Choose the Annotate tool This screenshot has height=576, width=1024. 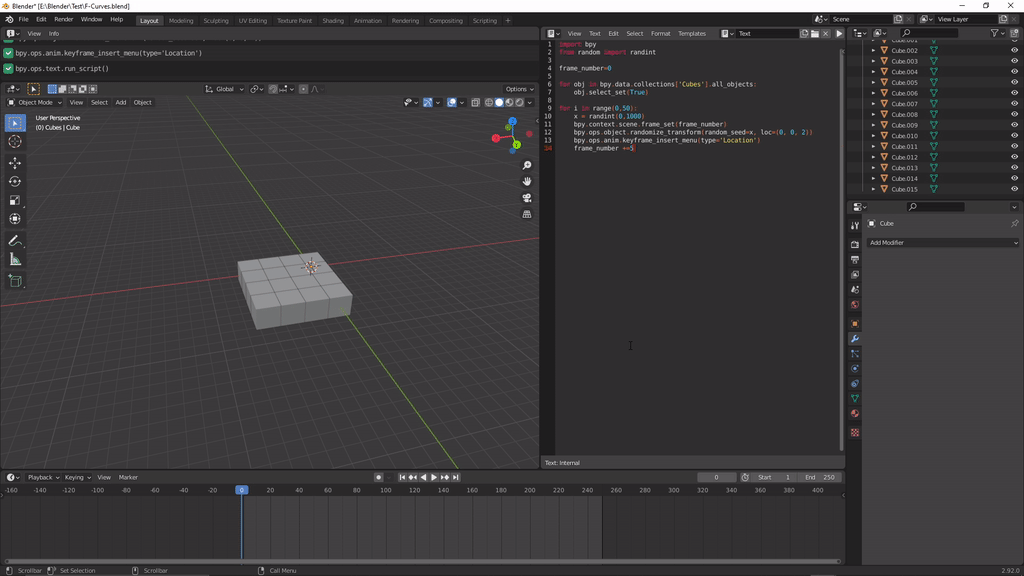click(x=15, y=241)
